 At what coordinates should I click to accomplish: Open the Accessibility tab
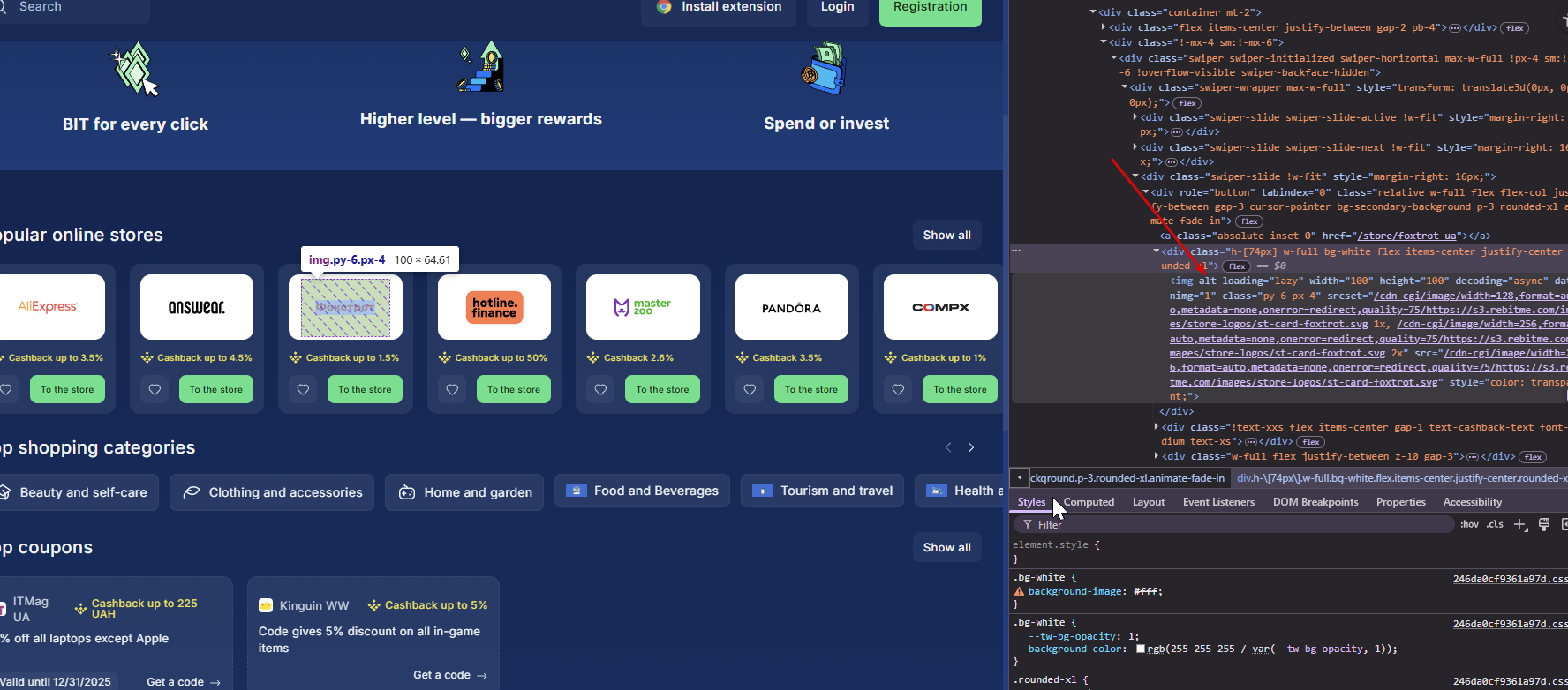coord(1472,502)
